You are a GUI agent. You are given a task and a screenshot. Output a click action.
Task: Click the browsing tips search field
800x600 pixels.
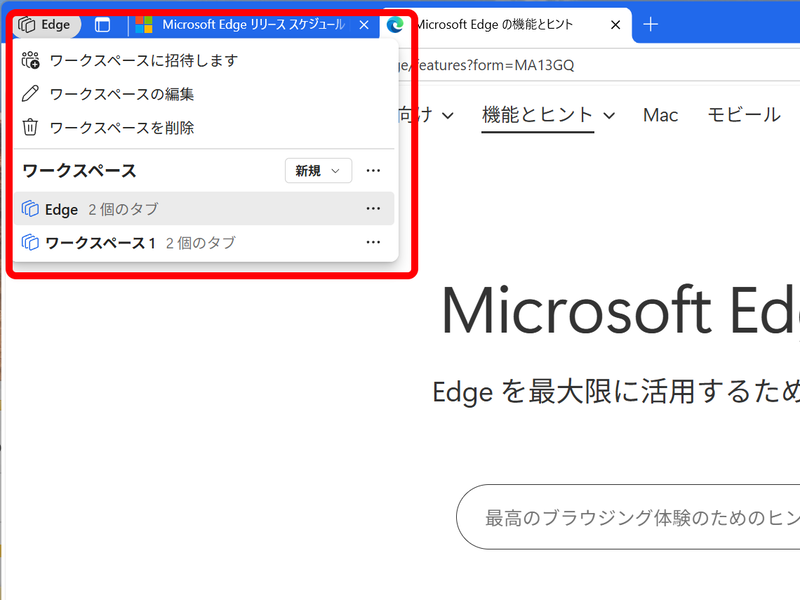(640, 517)
